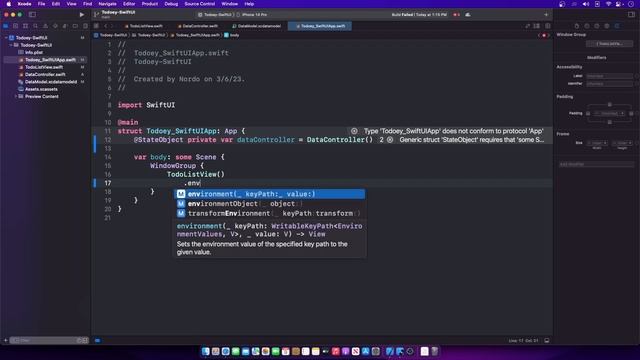
Task: Toggle the left padding checkbox
Action: tap(588, 113)
